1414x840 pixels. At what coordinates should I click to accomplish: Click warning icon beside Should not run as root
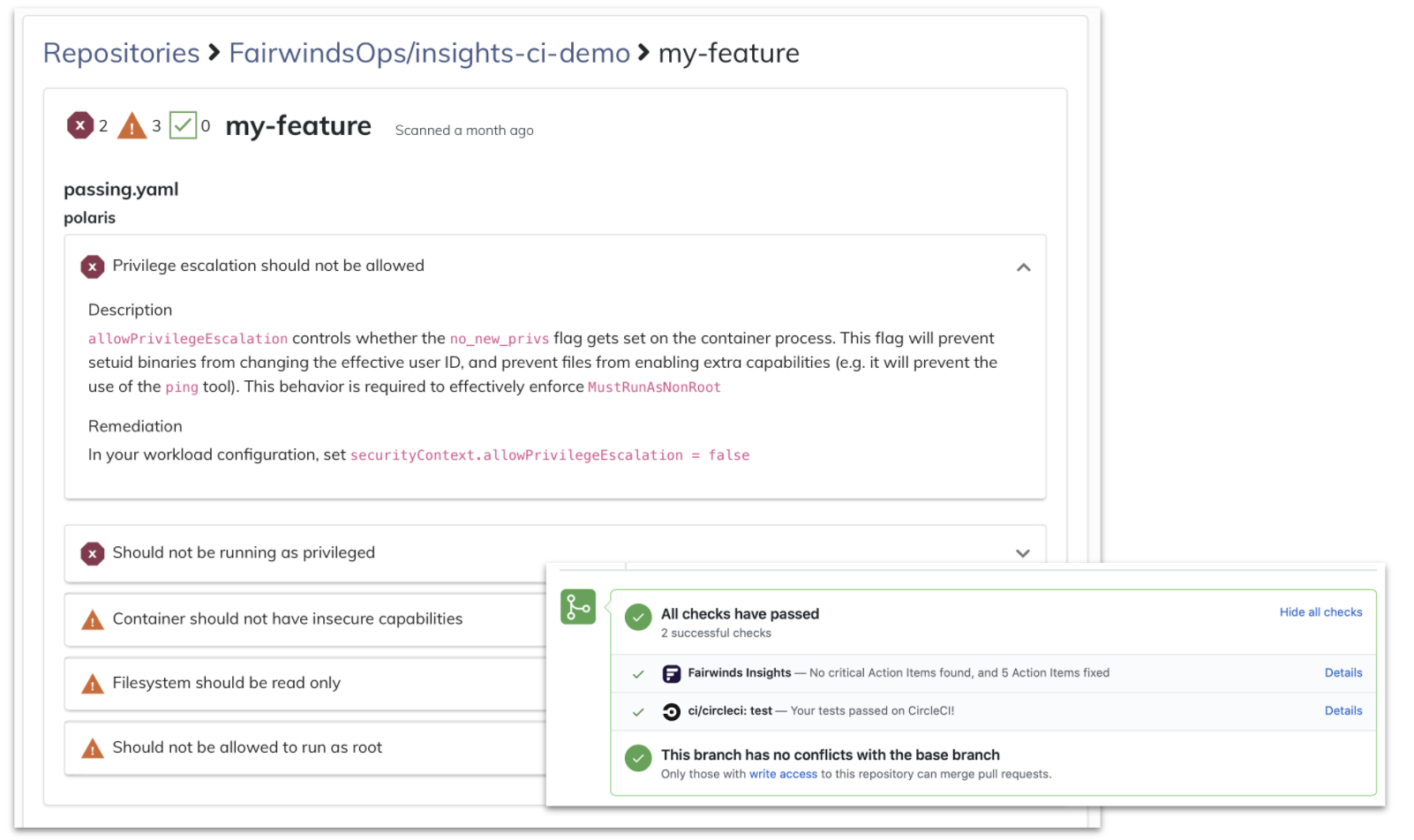(x=93, y=749)
